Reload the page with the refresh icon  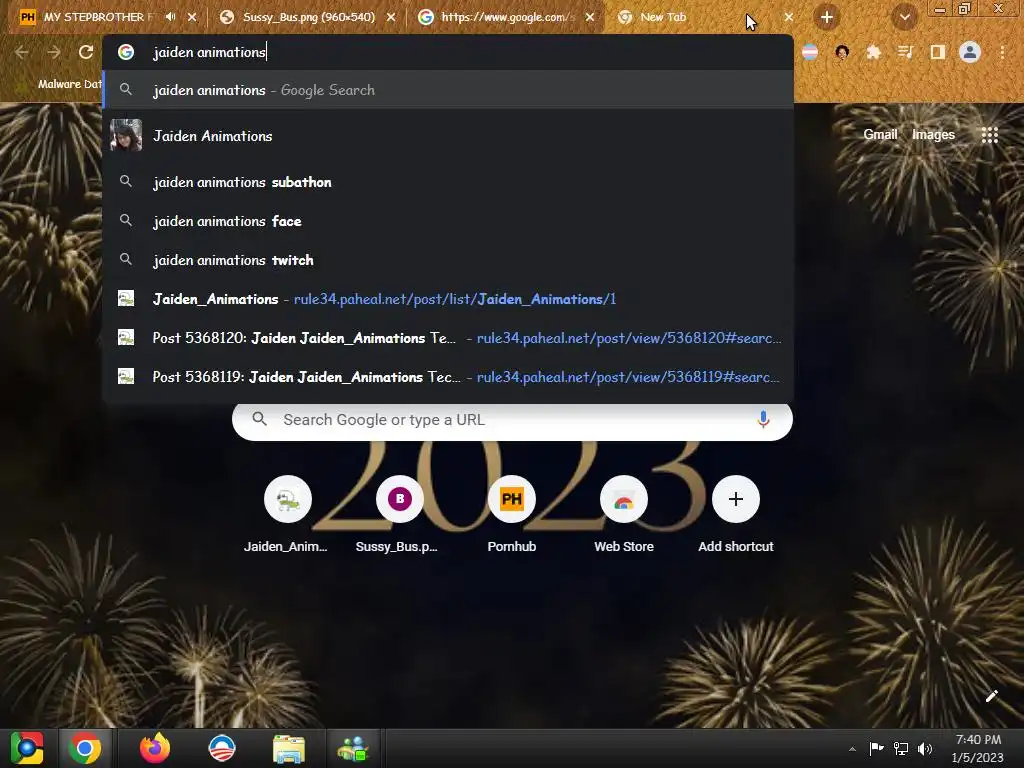pyautogui.click(x=86, y=52)
